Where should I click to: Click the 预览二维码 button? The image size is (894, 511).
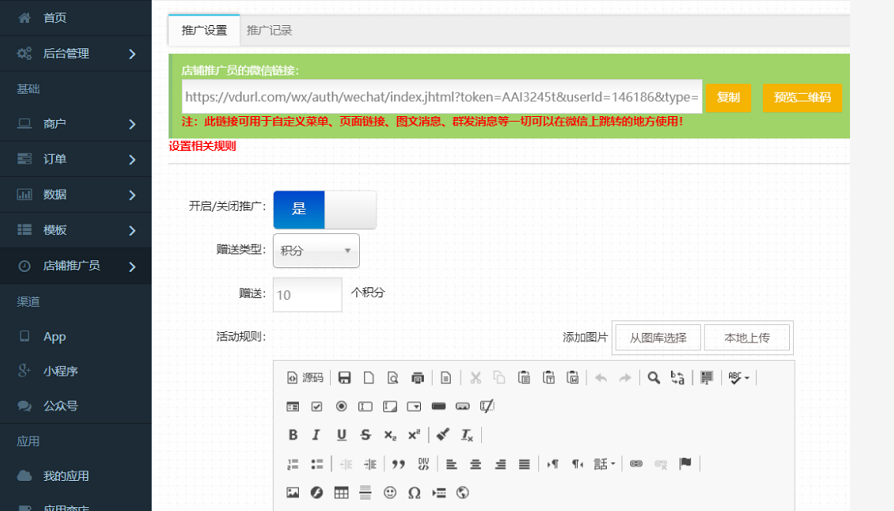802,98
